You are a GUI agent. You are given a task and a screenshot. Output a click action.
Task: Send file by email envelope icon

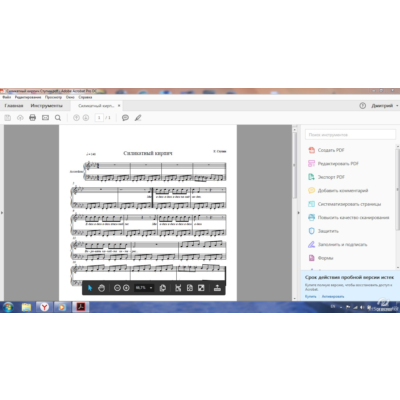click(45, 118)
